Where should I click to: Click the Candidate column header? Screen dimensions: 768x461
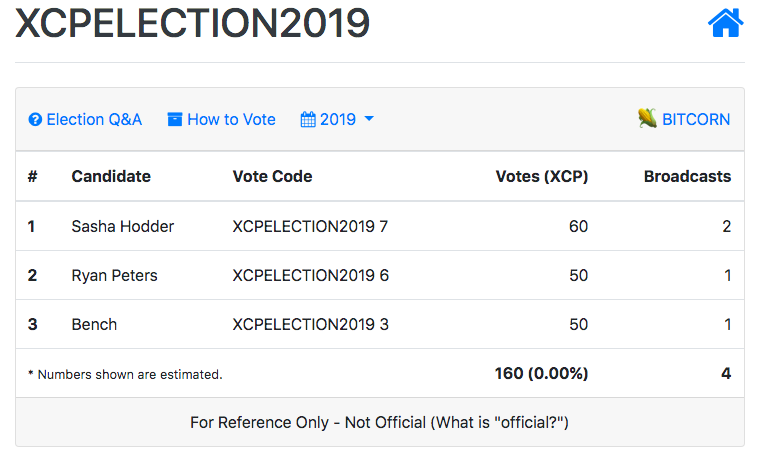tap(111, 176)
